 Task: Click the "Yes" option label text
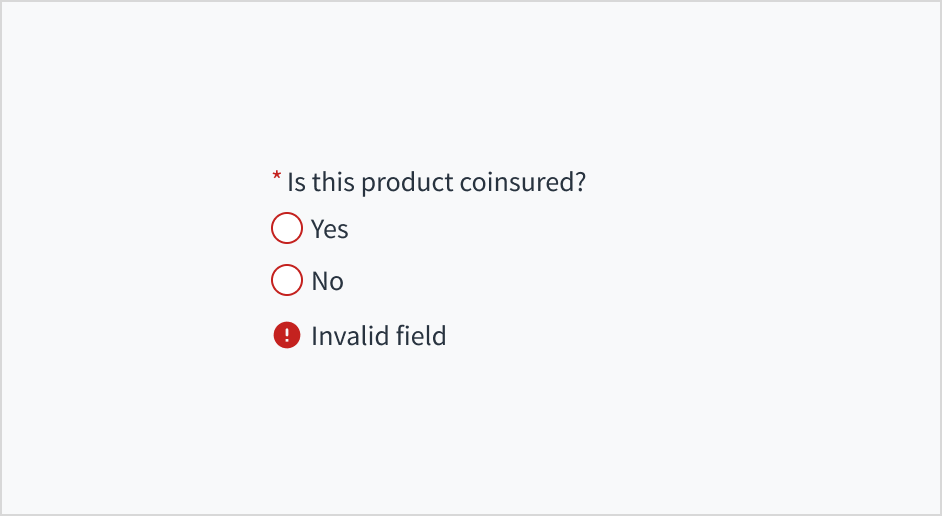tap(329, 229)
